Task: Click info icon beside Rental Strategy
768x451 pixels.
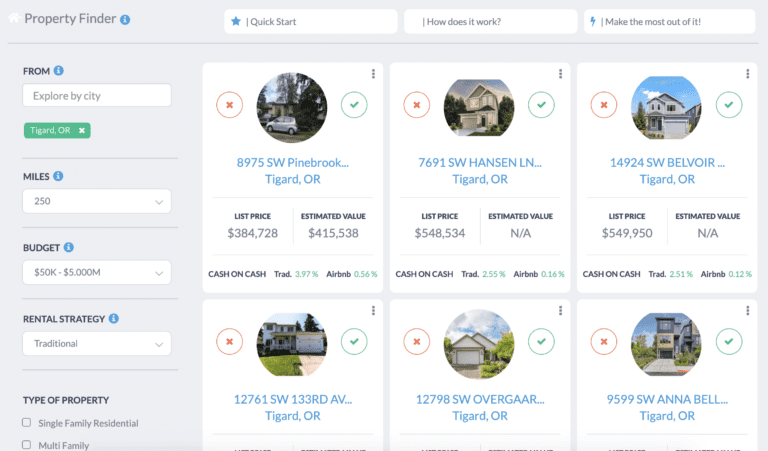Action: point(114,319)
